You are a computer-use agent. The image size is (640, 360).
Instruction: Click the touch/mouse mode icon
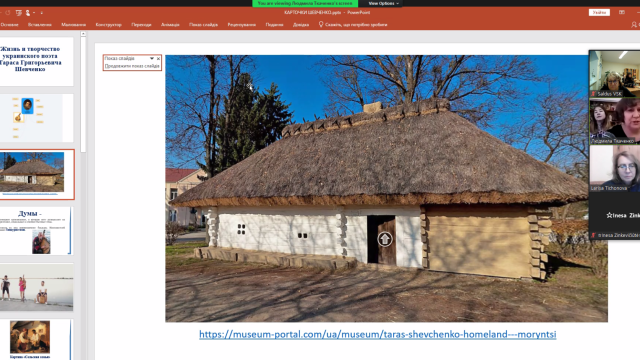[x=29, y=13]
